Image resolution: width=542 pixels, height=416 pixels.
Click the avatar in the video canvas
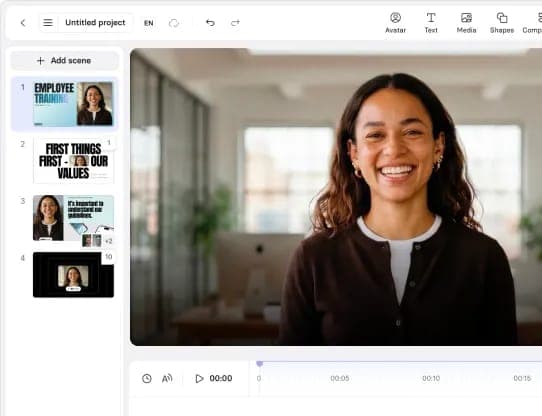coord(398,209)
